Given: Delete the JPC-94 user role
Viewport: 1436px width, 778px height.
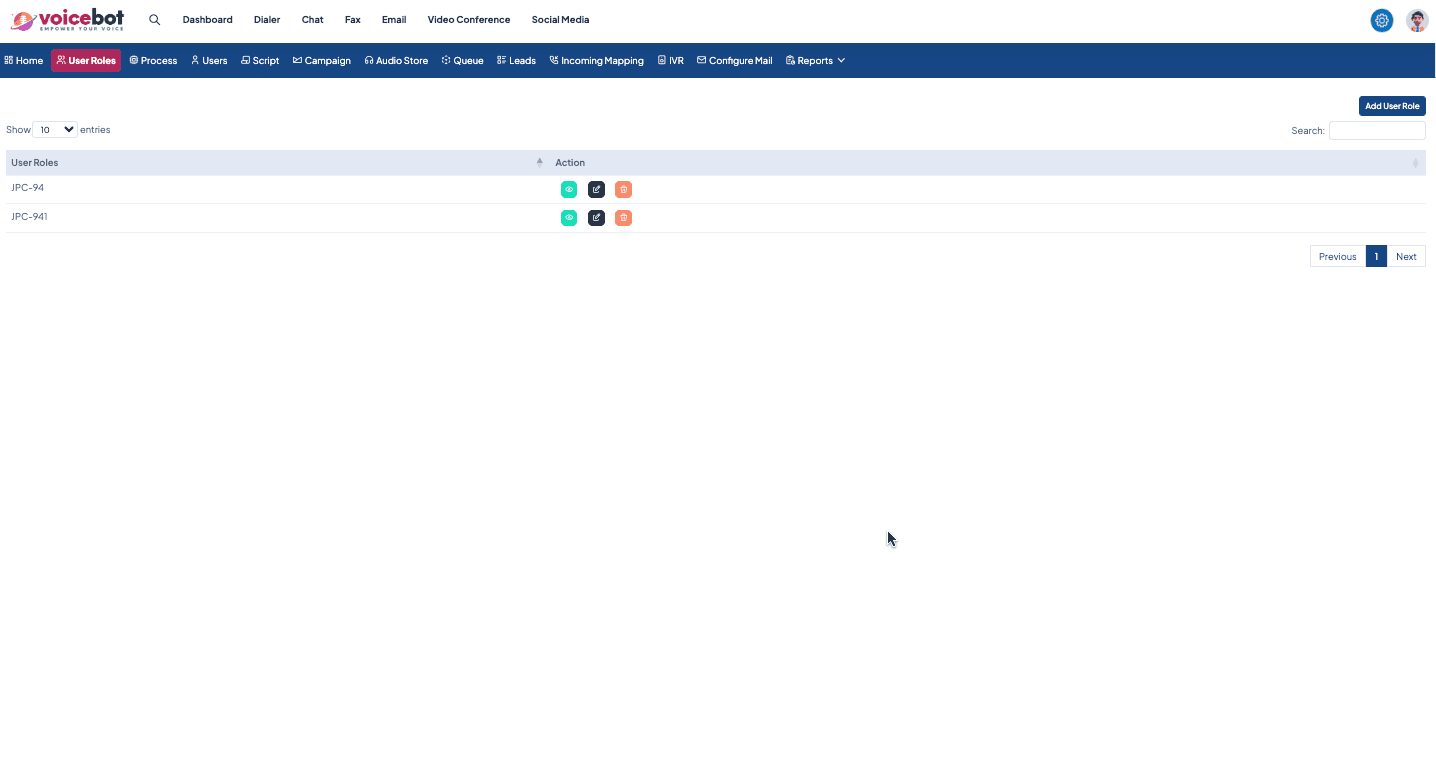Looking at the screenshot, I should (623, 190).
